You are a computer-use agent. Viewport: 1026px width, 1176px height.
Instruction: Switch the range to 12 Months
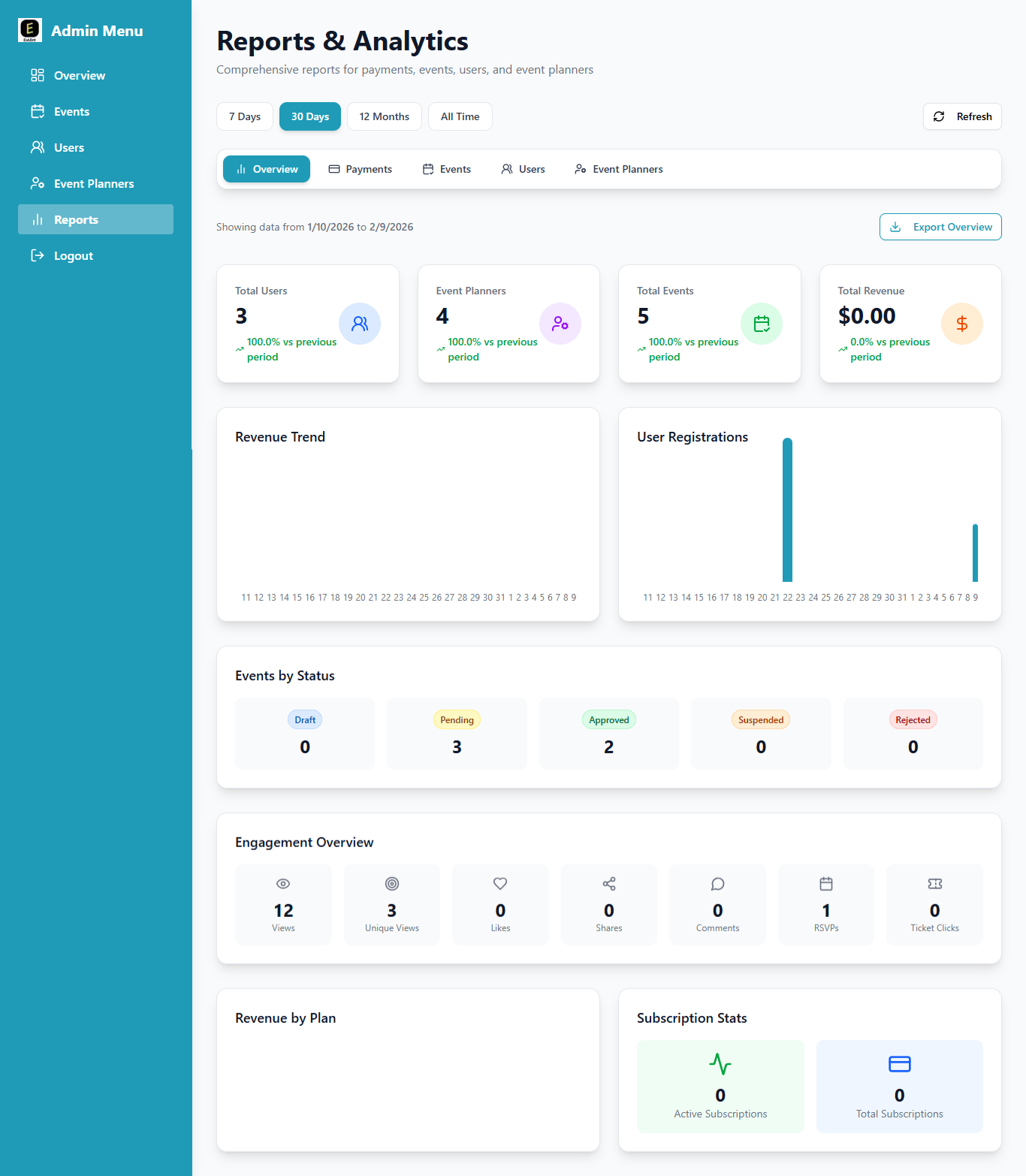coord(384,116)
